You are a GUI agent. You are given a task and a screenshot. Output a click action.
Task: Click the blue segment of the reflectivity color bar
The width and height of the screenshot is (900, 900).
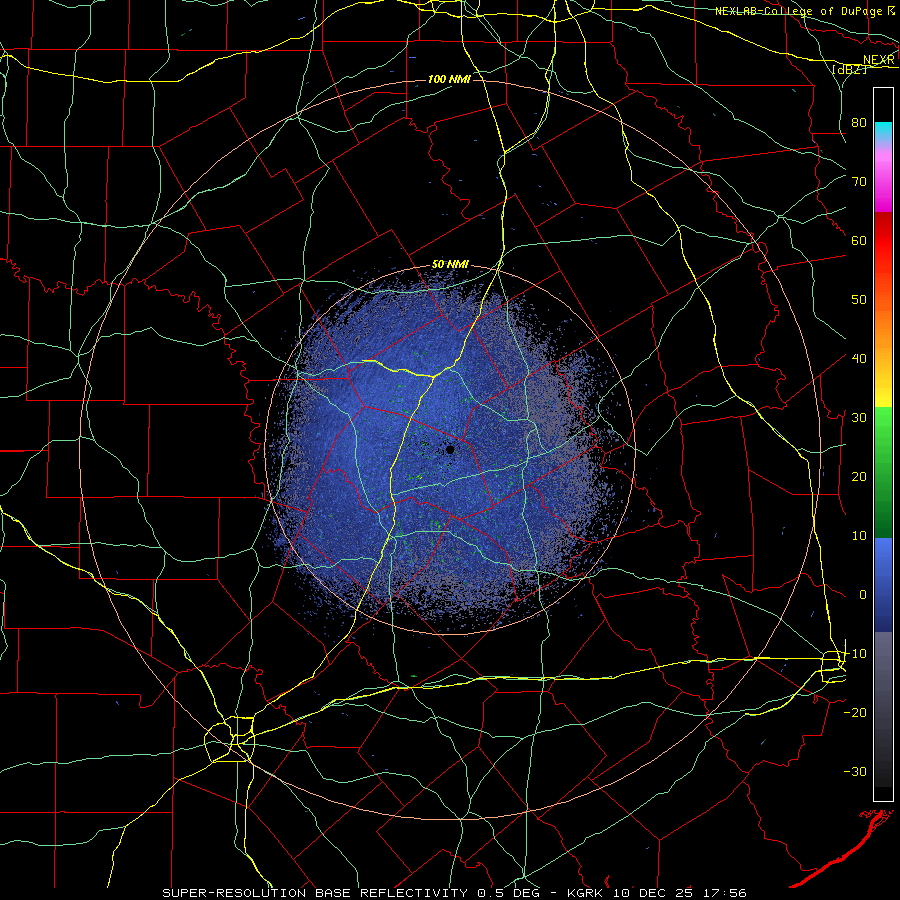click(x=883, y=585)
